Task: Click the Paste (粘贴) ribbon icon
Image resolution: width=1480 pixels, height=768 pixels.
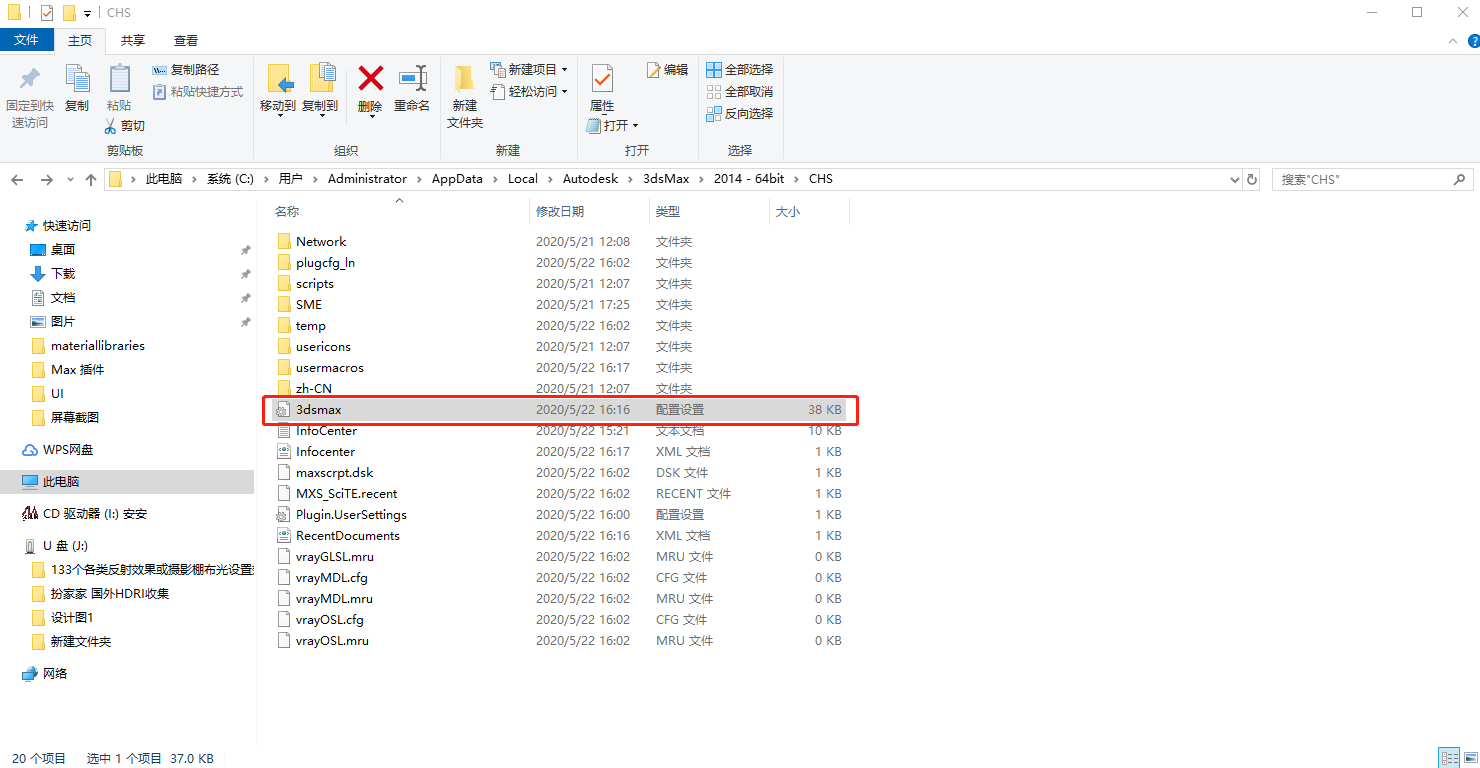Action: click(119, 78)
